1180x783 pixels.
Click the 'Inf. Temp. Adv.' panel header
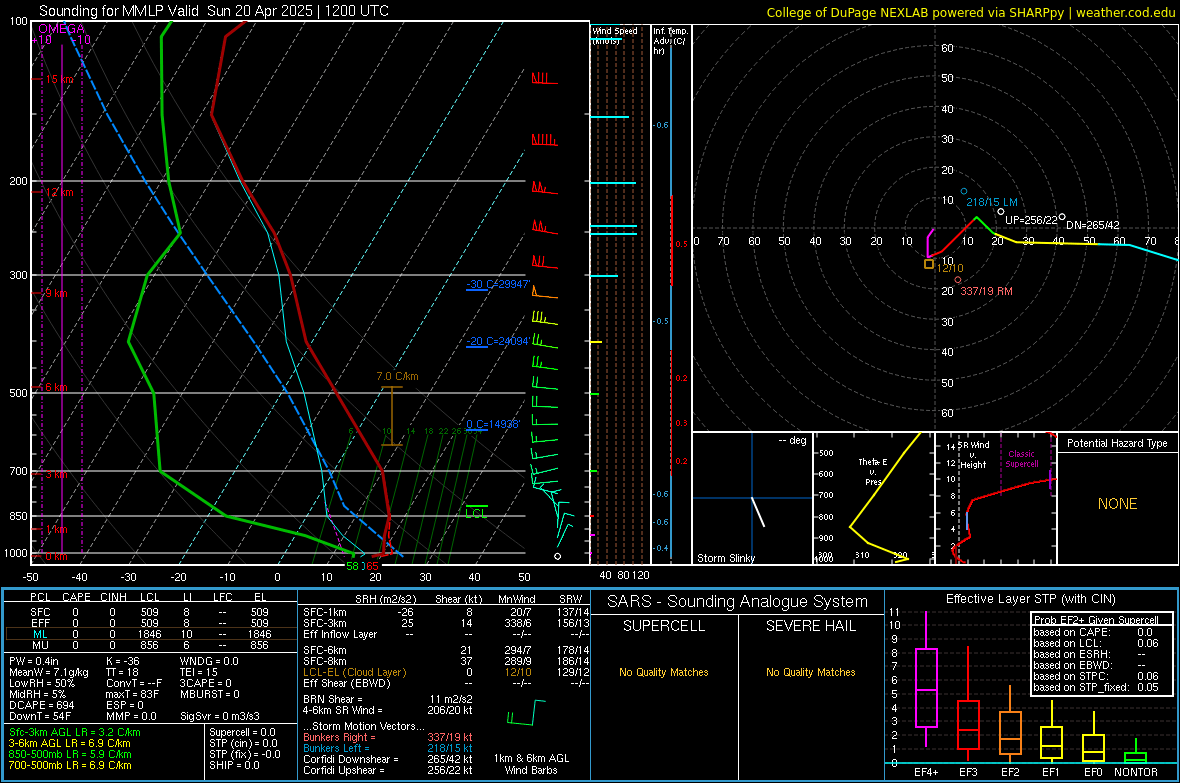pyautogui.click(x=670, y=41)
